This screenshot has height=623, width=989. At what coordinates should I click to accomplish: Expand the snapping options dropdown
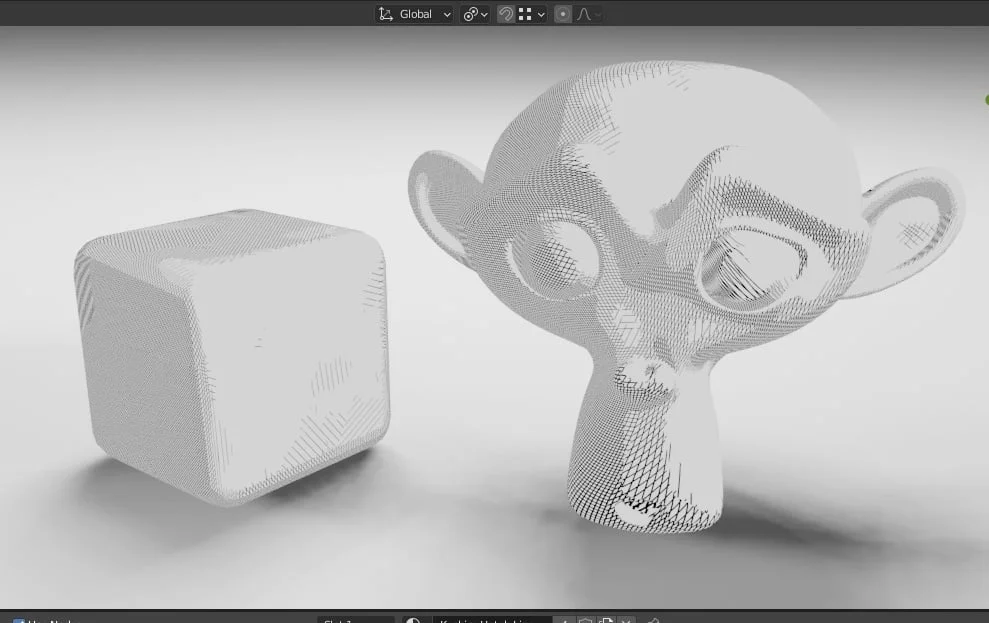point(540,13)
